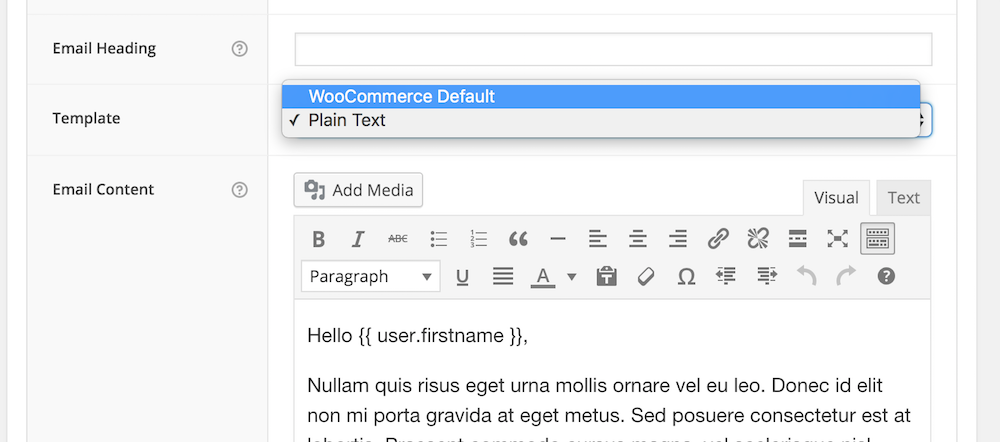This screenshot has height=442, width=1000.
Task: Insert or edit link
Action: pos(718,239)
